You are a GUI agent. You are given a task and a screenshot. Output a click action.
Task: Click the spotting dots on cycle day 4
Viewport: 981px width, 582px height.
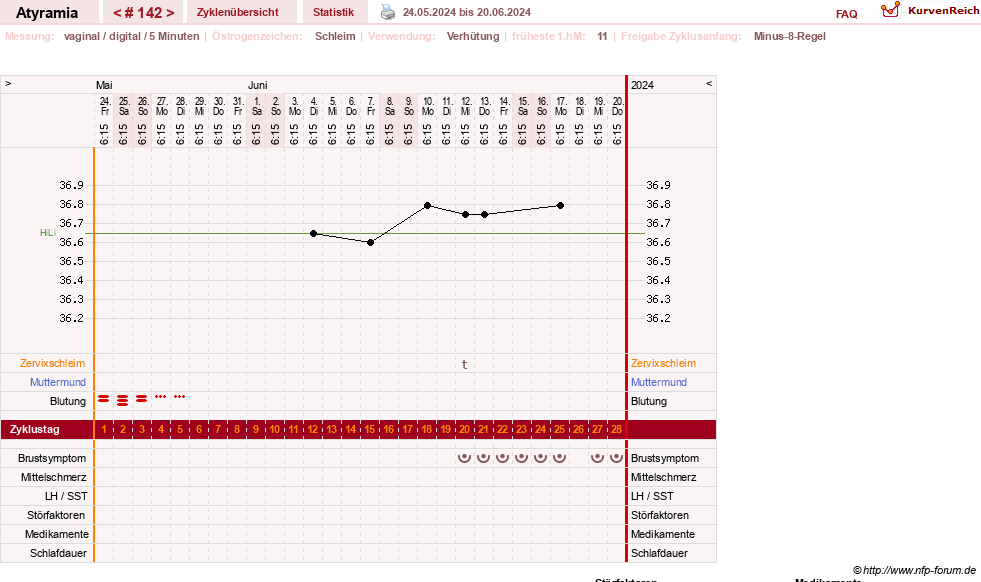pos(161,396)
